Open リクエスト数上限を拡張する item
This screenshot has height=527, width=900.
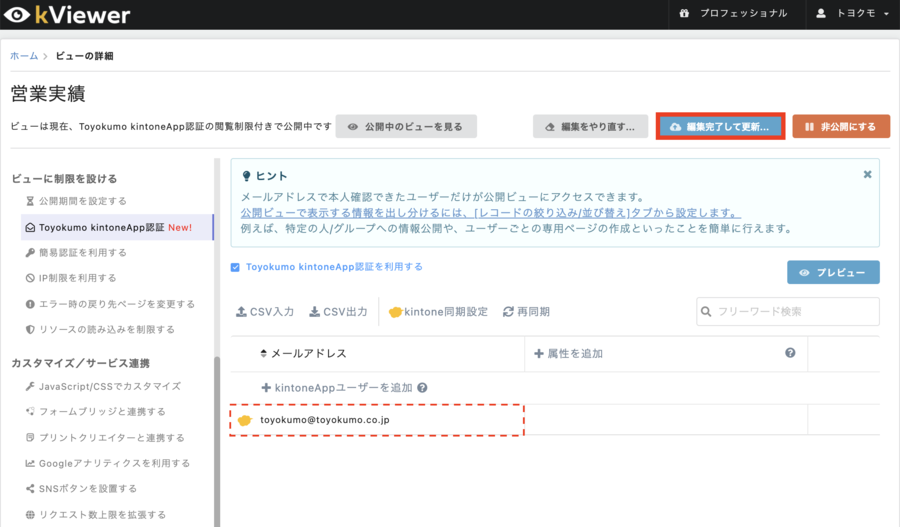(x=102, y=514)
